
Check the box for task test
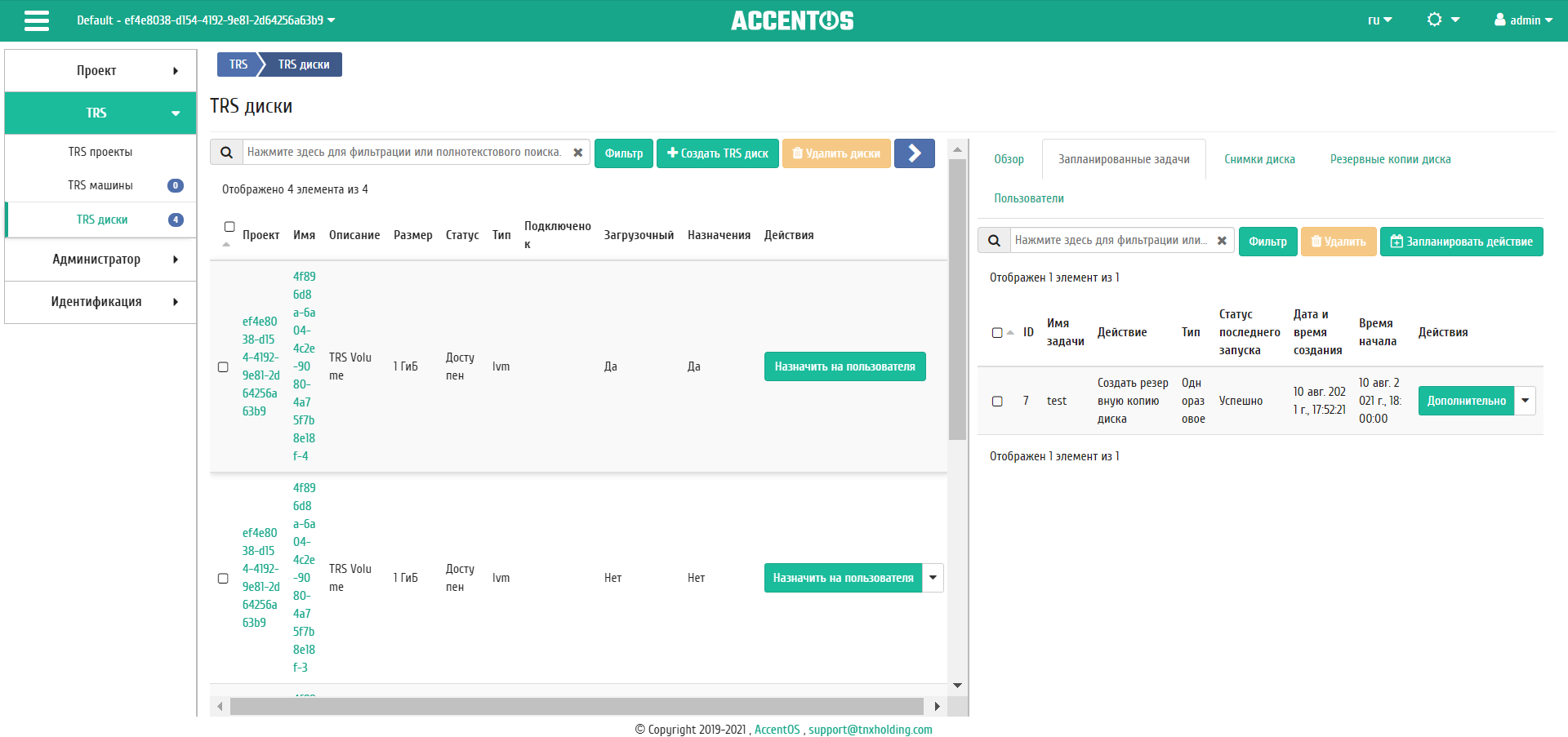point(997,402)
